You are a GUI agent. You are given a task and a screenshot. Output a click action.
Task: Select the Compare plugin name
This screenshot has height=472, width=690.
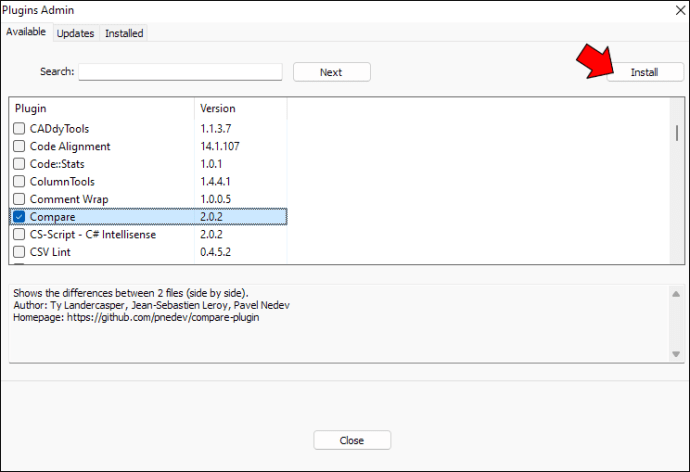tap(52, 217)
